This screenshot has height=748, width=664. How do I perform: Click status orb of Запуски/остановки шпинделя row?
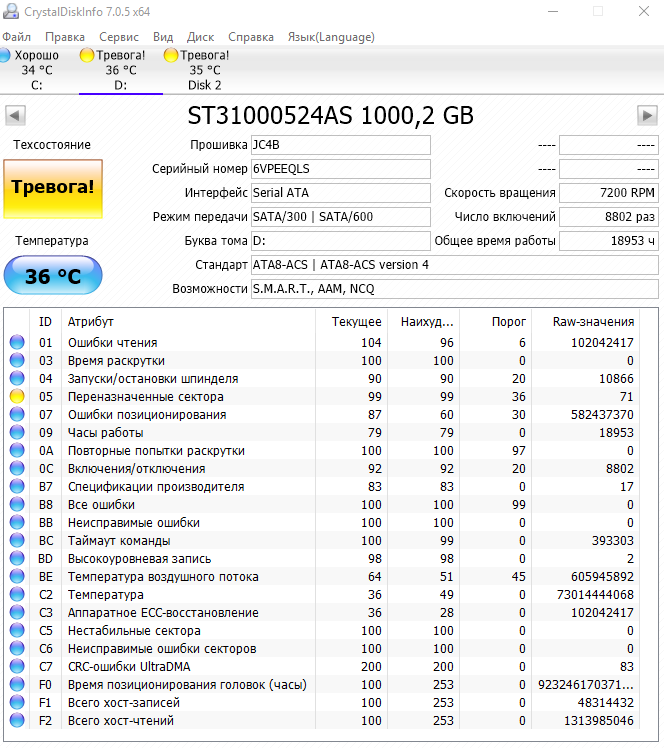[17, 378]
